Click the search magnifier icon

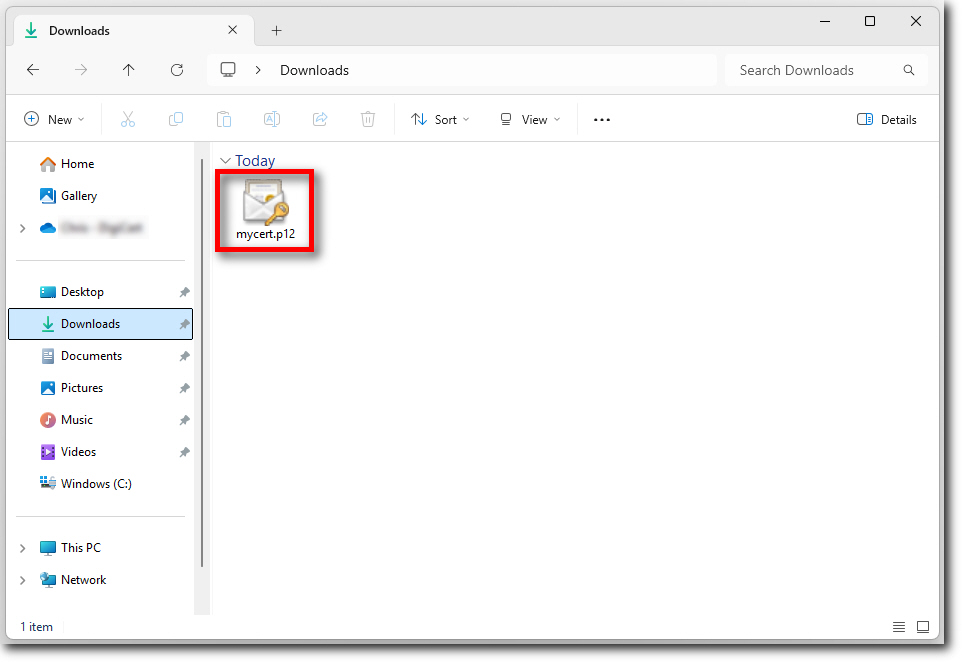(909, 70)
